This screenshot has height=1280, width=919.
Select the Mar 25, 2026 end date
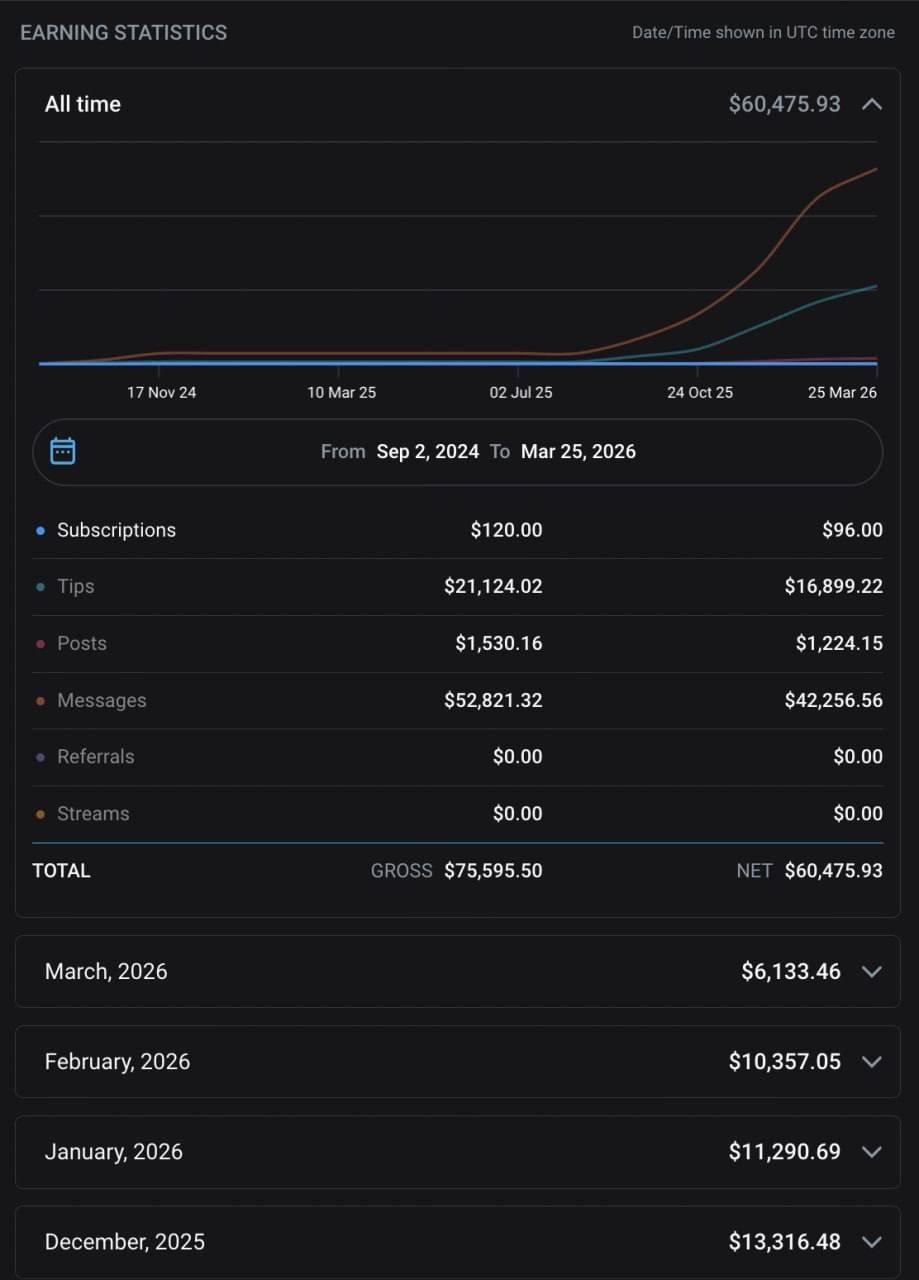[x=578, y=451]
